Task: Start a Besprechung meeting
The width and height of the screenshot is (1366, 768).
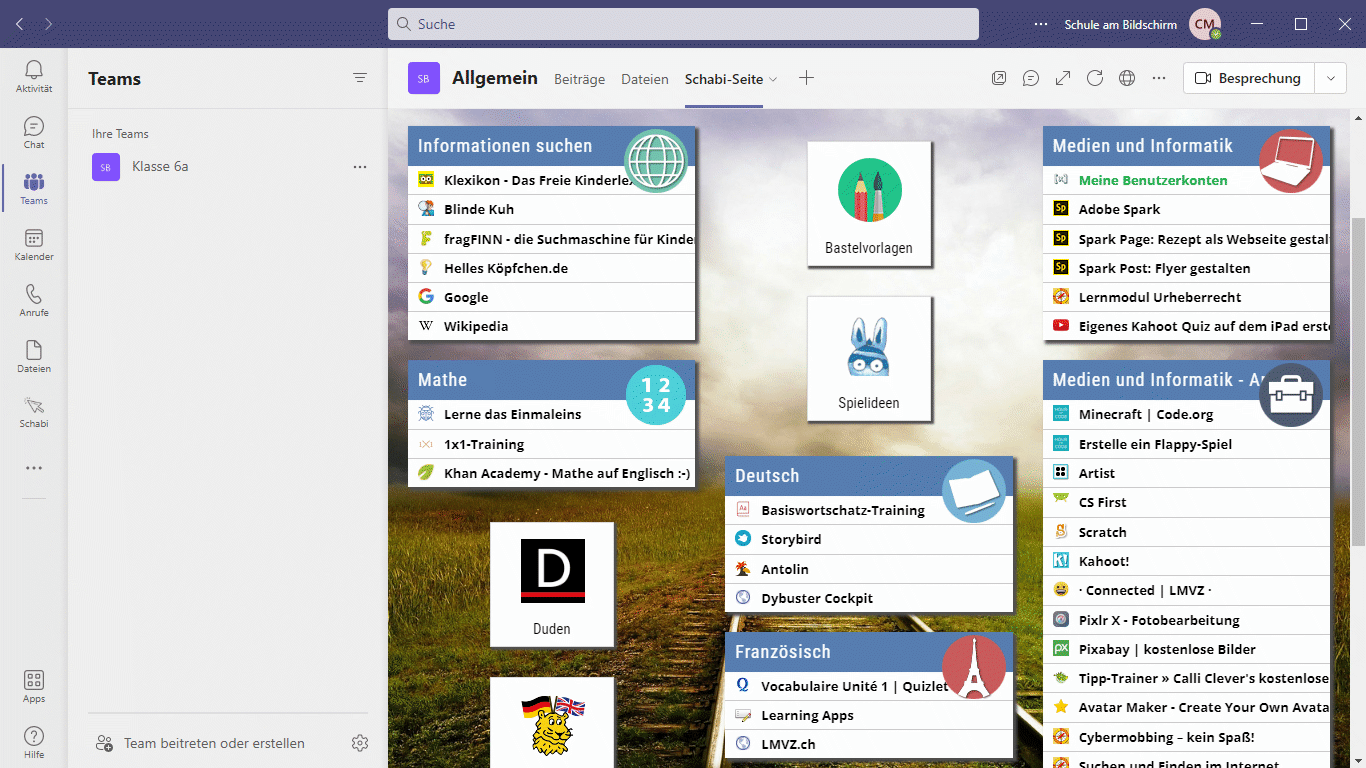Action: click(x=1248, y=78)
